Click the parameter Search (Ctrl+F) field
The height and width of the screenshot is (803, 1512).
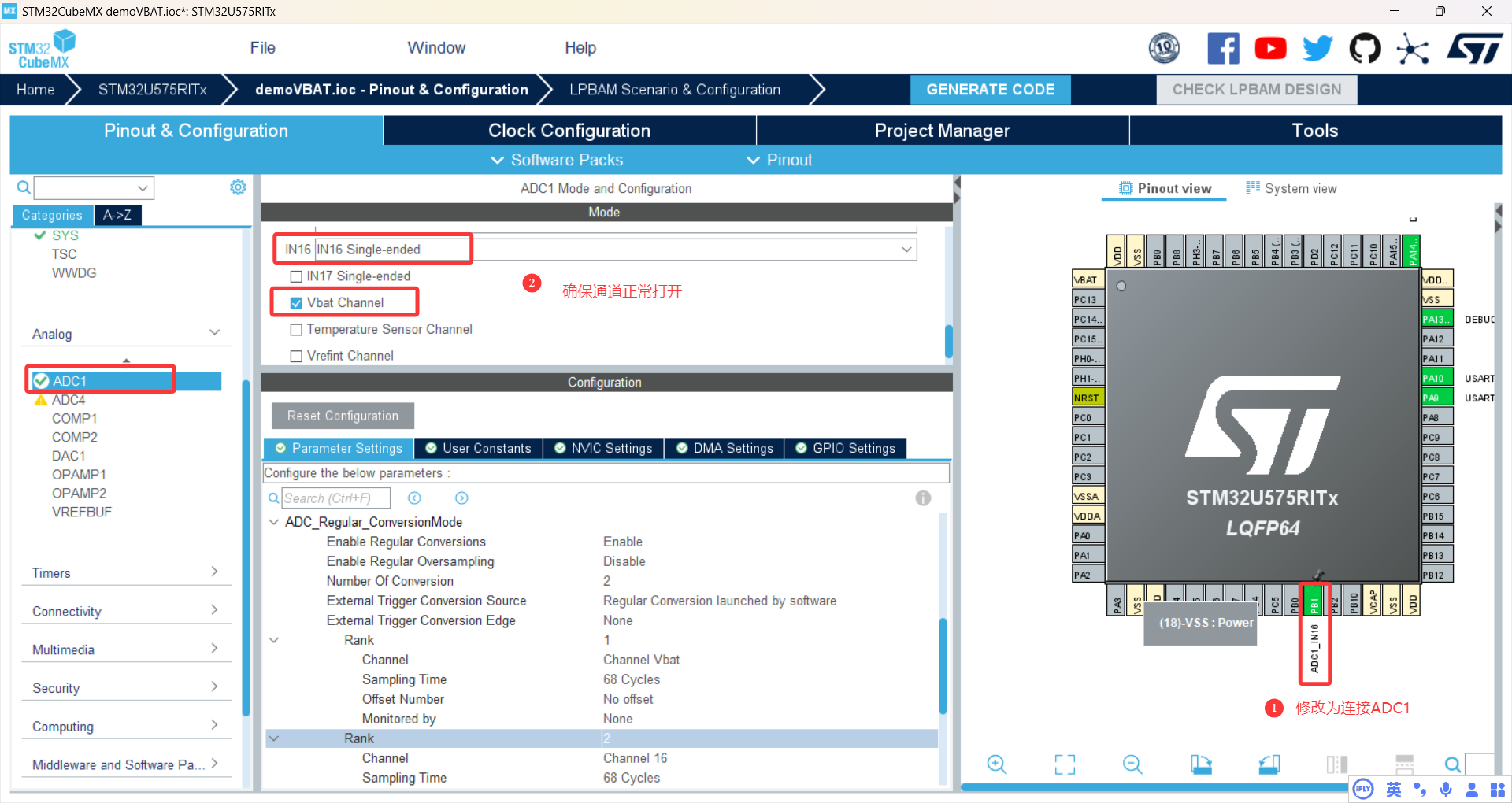point(336,498)
